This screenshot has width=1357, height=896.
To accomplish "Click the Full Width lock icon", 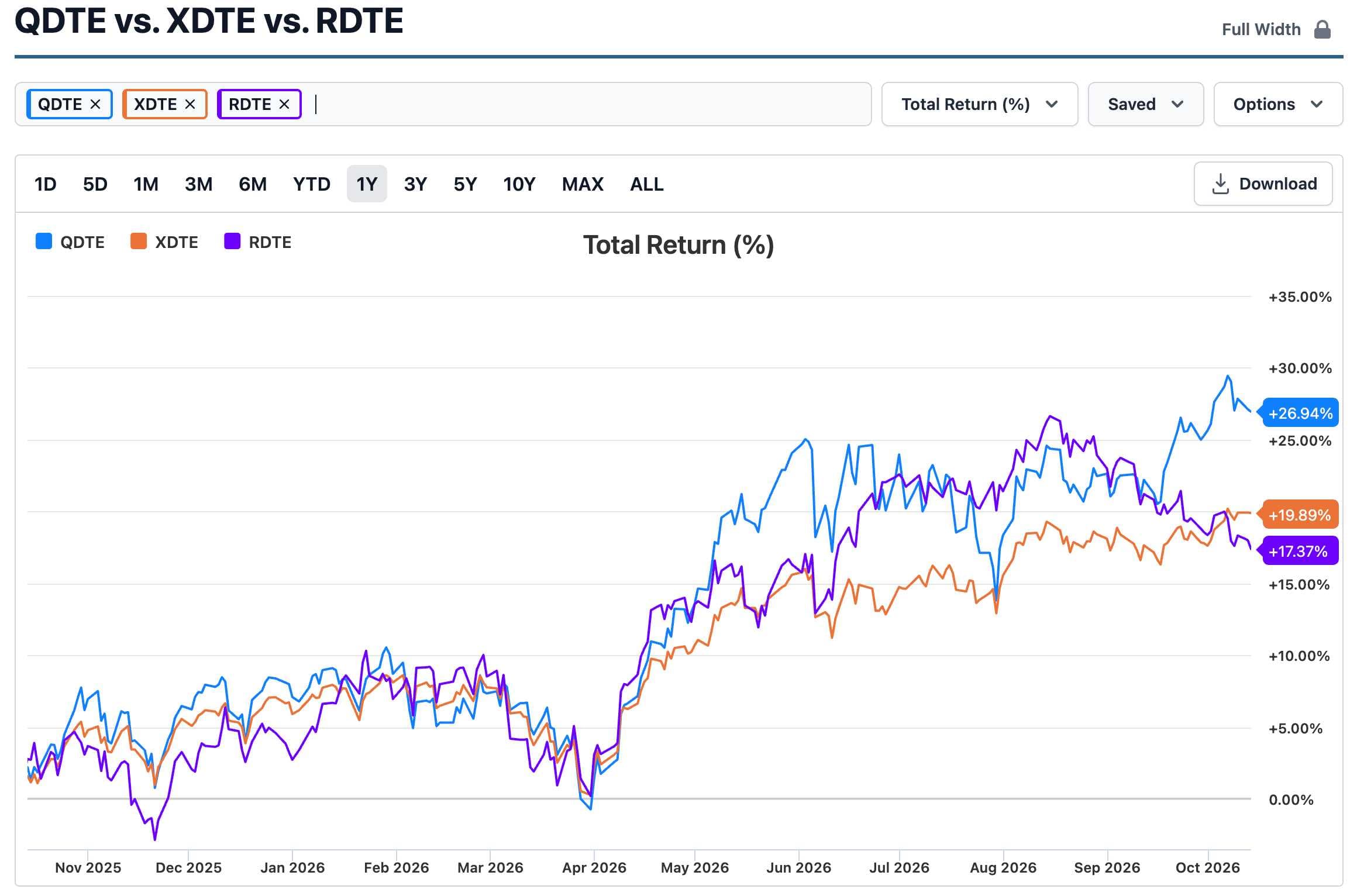I will coord(1322,29).
